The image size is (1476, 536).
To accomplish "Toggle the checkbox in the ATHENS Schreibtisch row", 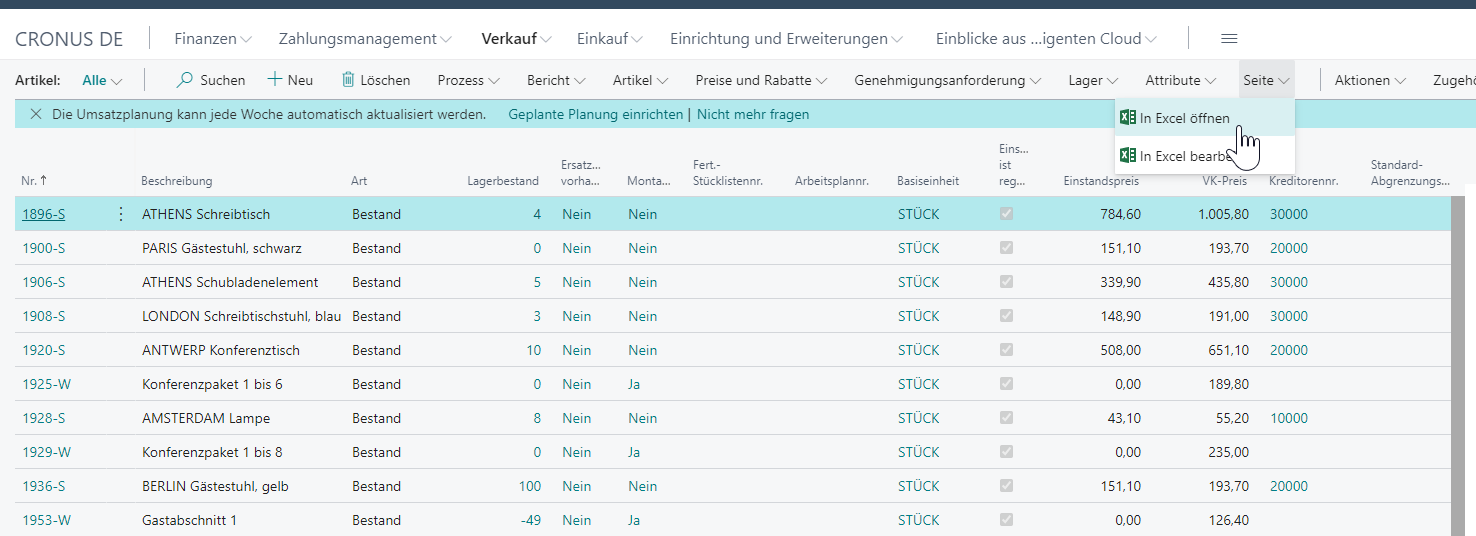I will pyautogui.click(x=1006, y=214).
